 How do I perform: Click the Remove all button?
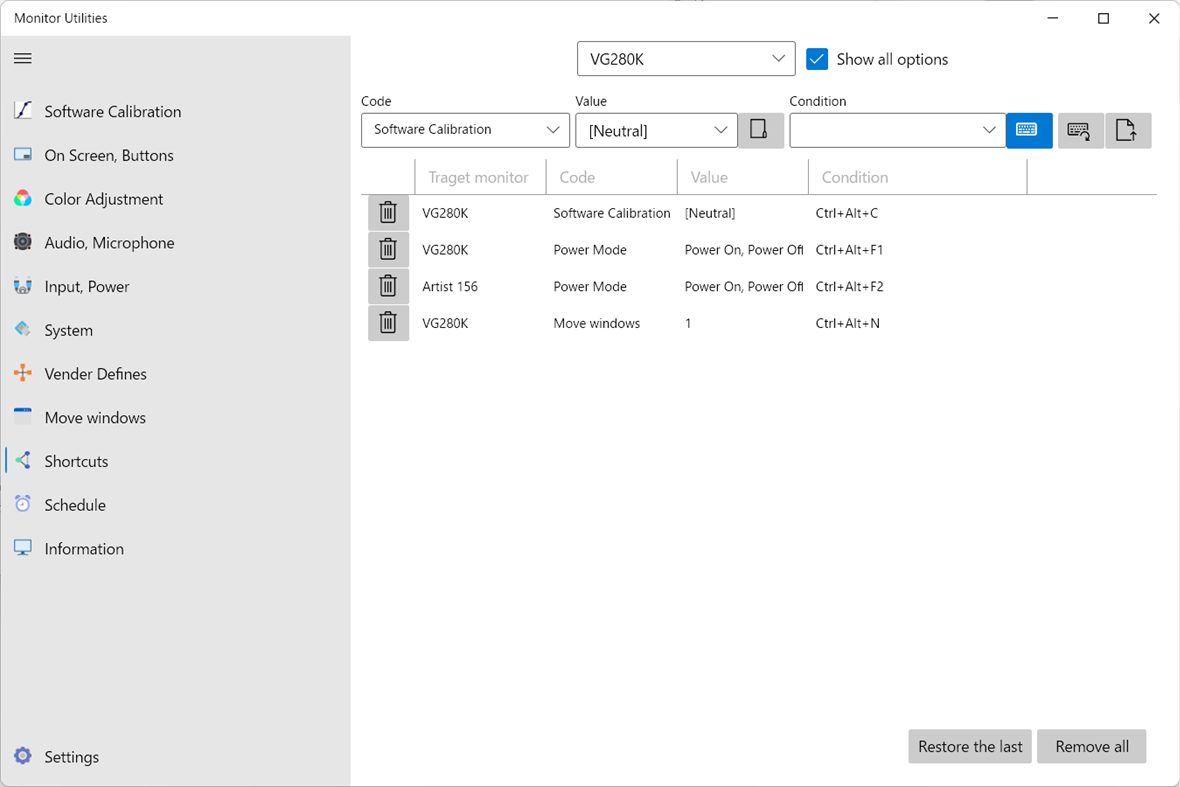point(1091,746)
